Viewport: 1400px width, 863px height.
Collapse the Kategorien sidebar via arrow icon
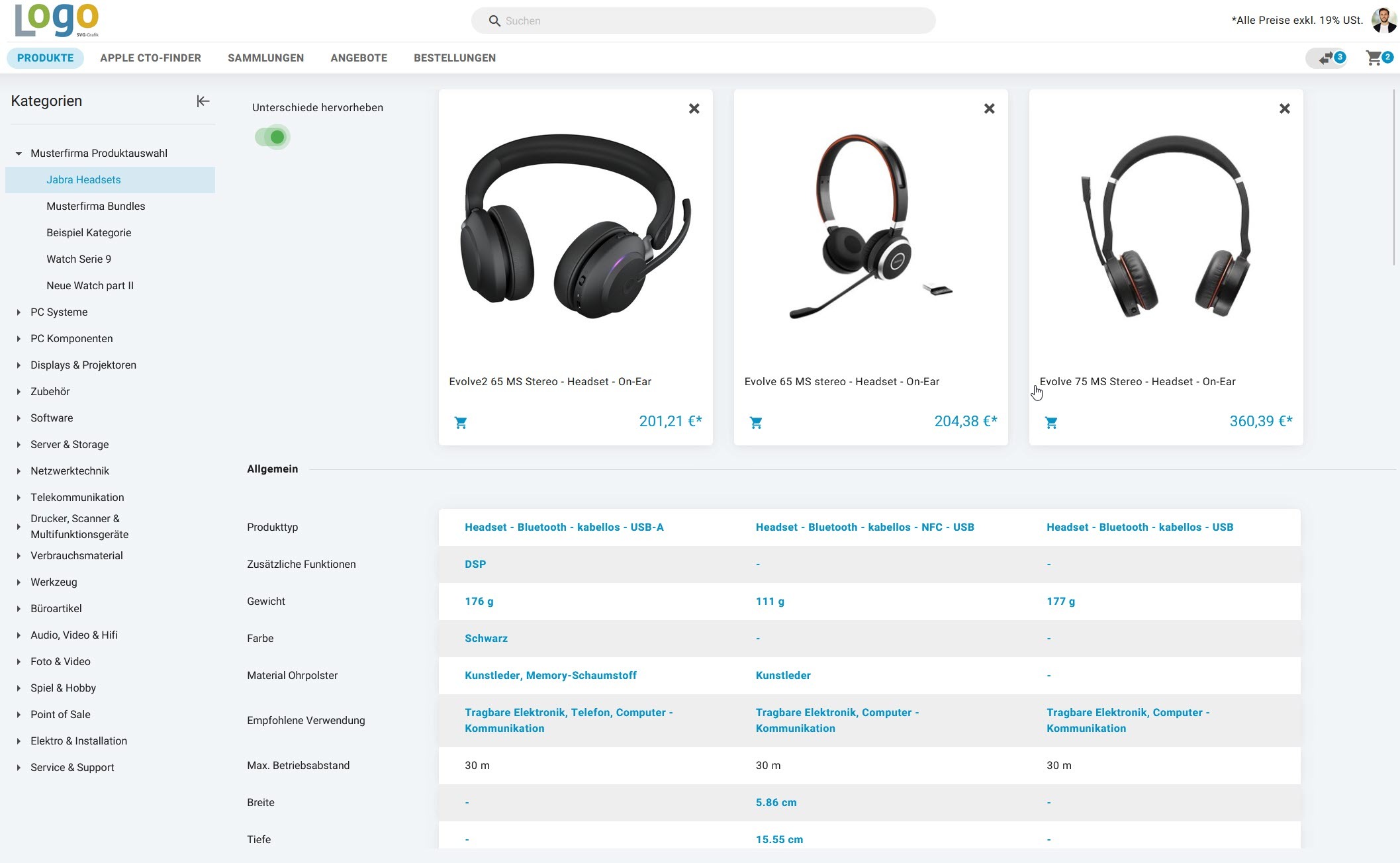click(203, 101)
